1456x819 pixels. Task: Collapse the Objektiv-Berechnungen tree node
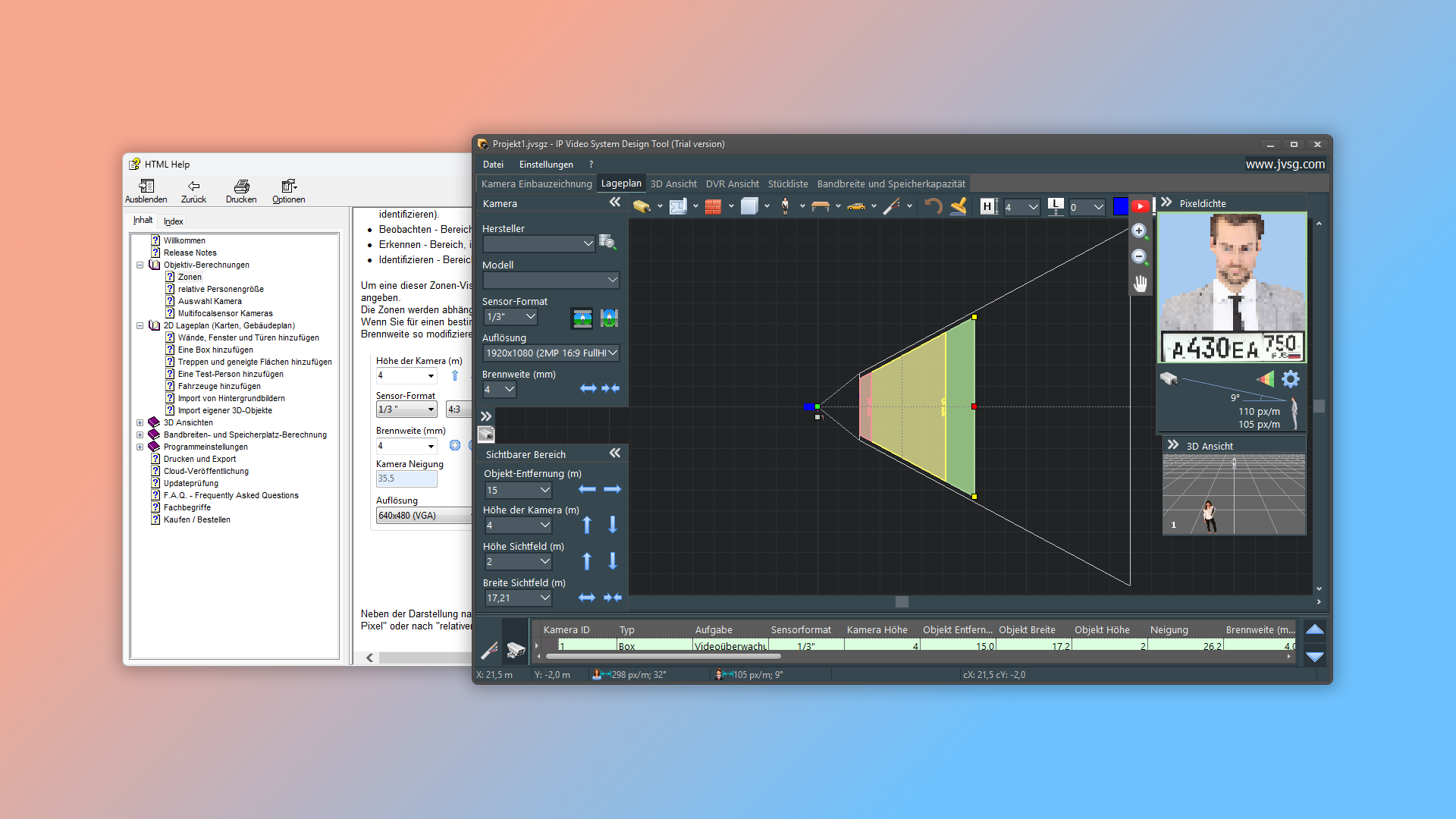point(140,265)
